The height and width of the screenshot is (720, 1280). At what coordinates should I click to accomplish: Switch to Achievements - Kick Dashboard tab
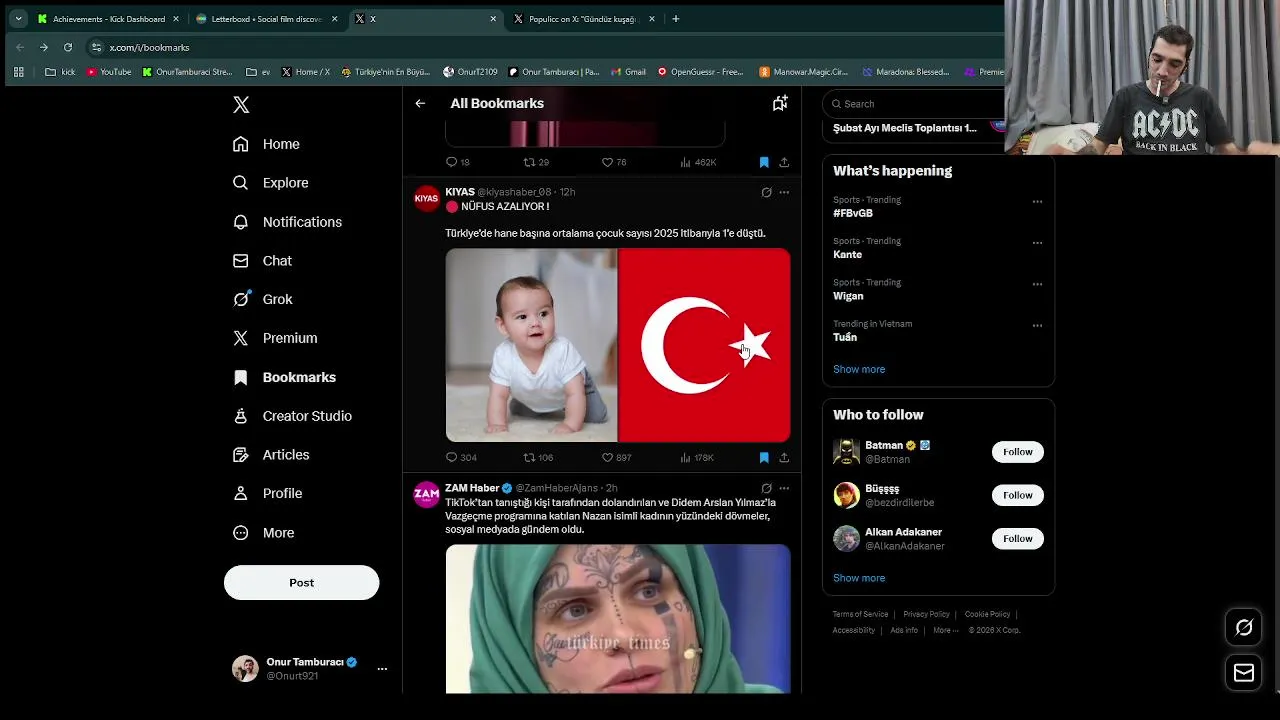pos(108,19)
